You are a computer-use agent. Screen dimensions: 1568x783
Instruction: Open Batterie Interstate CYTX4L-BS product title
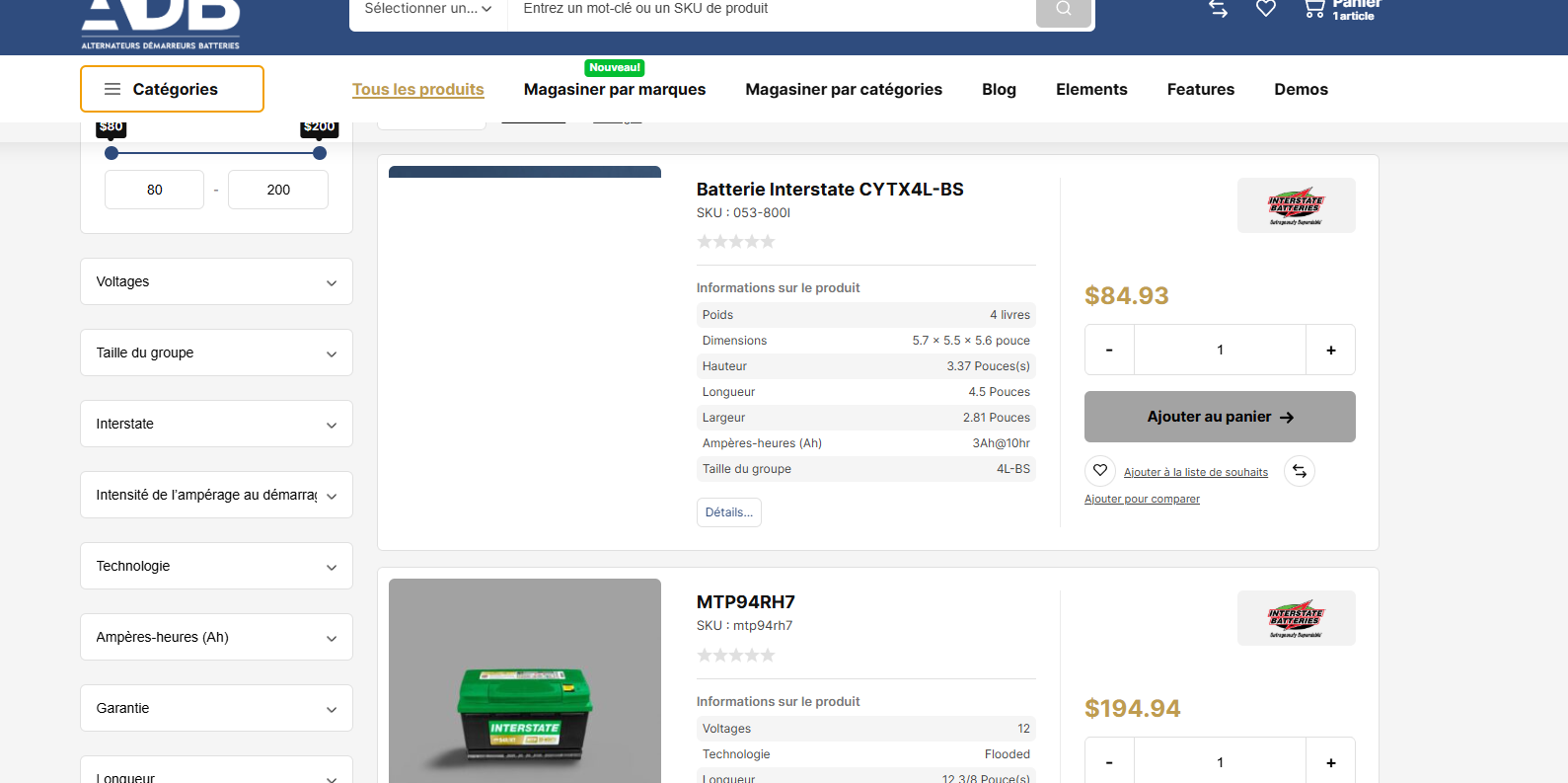[830, 189]
